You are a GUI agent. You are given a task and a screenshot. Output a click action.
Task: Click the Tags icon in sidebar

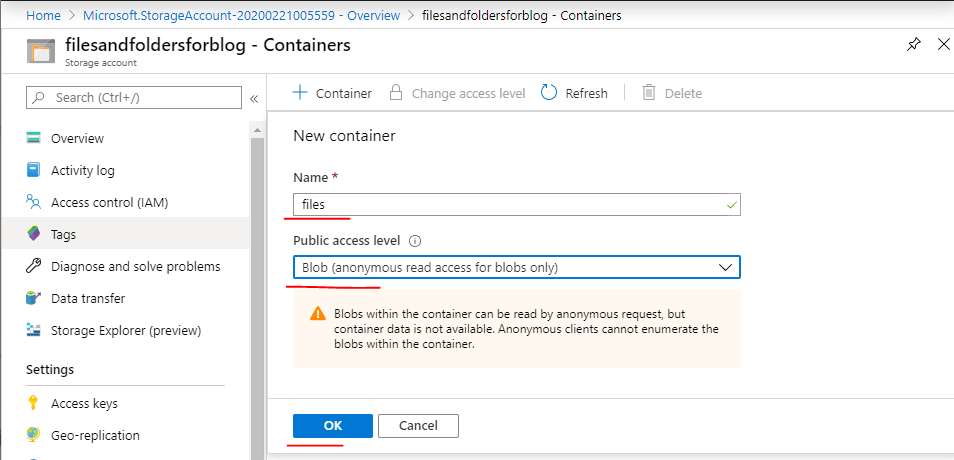click(x=34, y=234)
